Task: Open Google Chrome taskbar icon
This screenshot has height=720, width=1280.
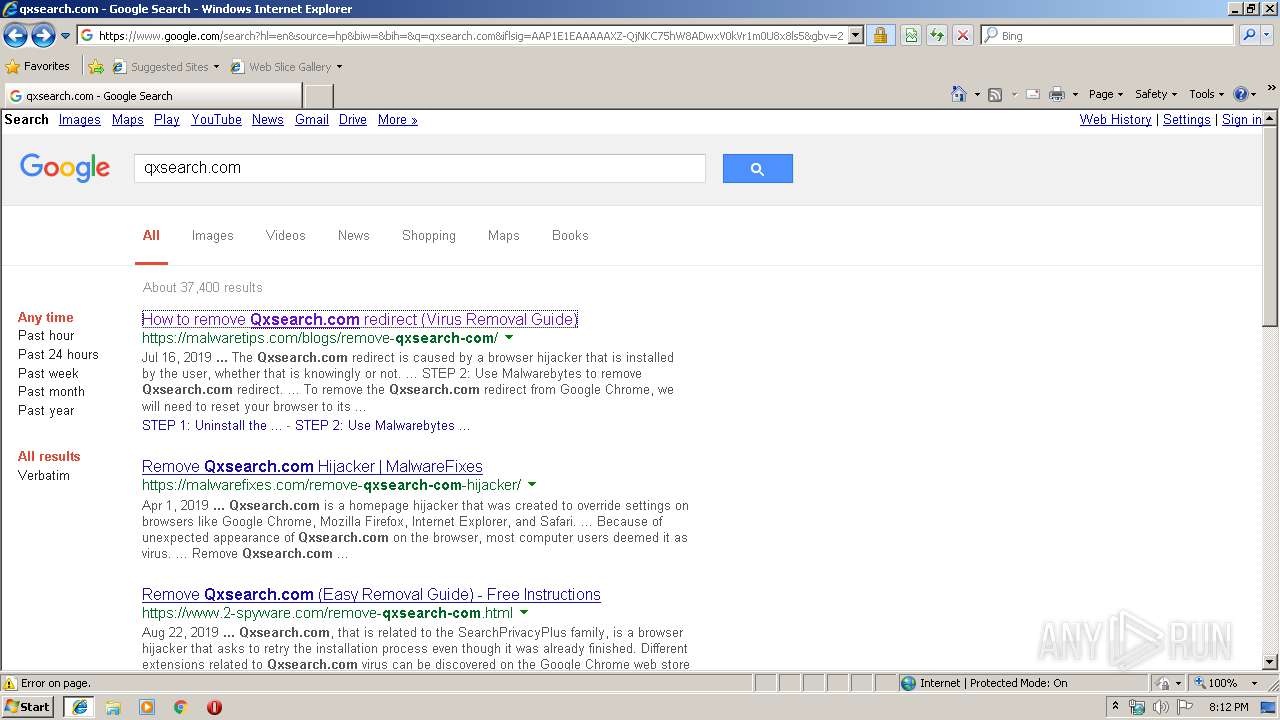Action: pyautogui.click(x=181, y=707)
